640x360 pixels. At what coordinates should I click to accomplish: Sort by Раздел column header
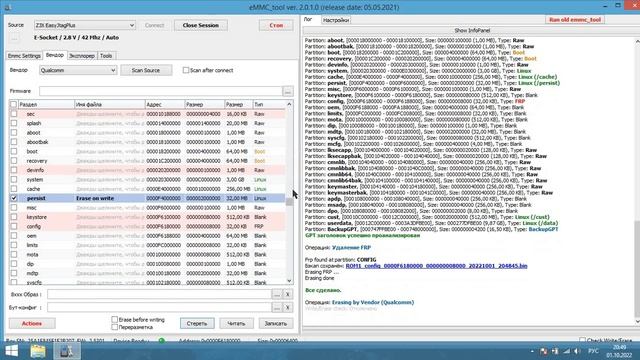click(x=46, y=104)
